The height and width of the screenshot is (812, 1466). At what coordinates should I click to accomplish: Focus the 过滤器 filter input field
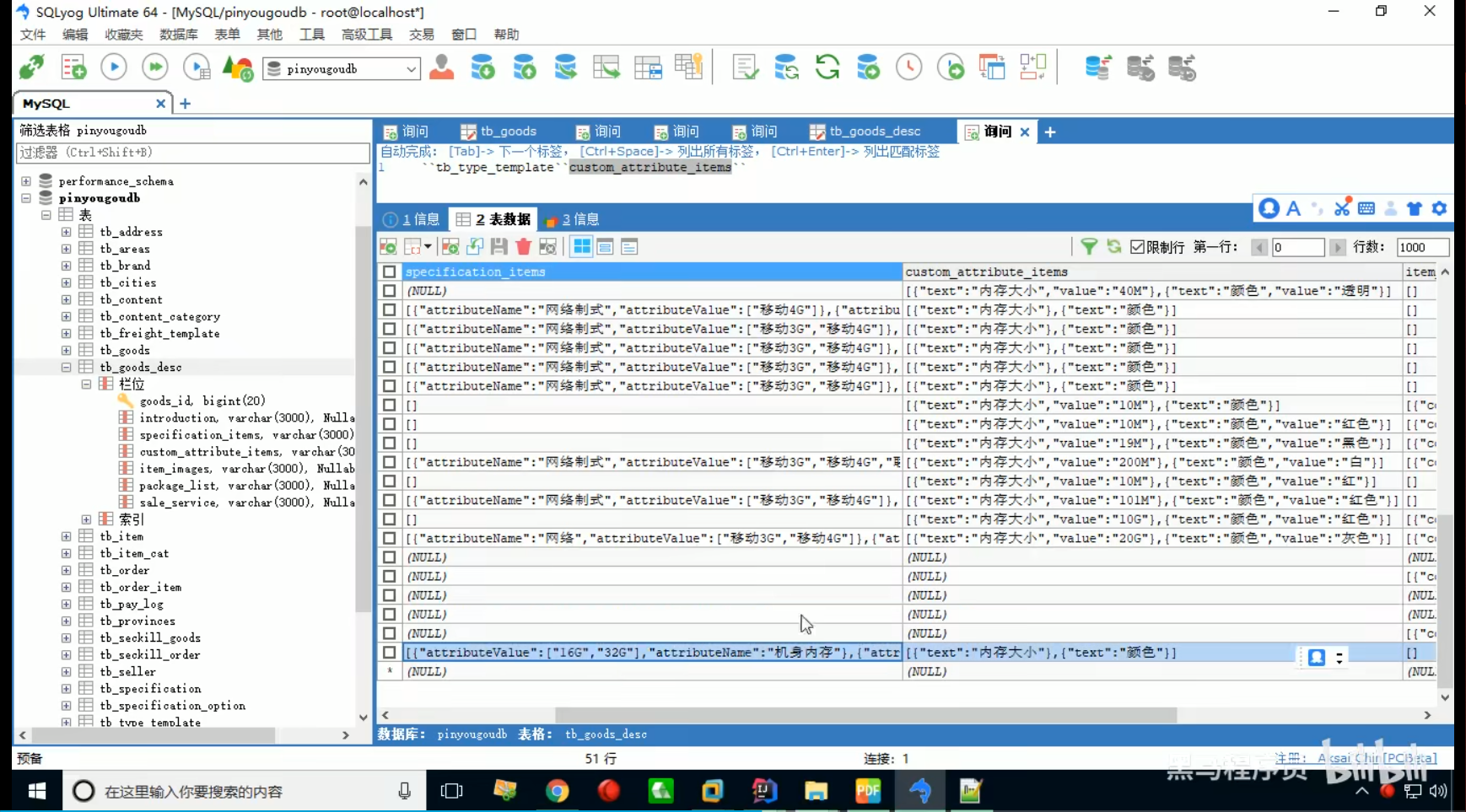pos(192,153)
